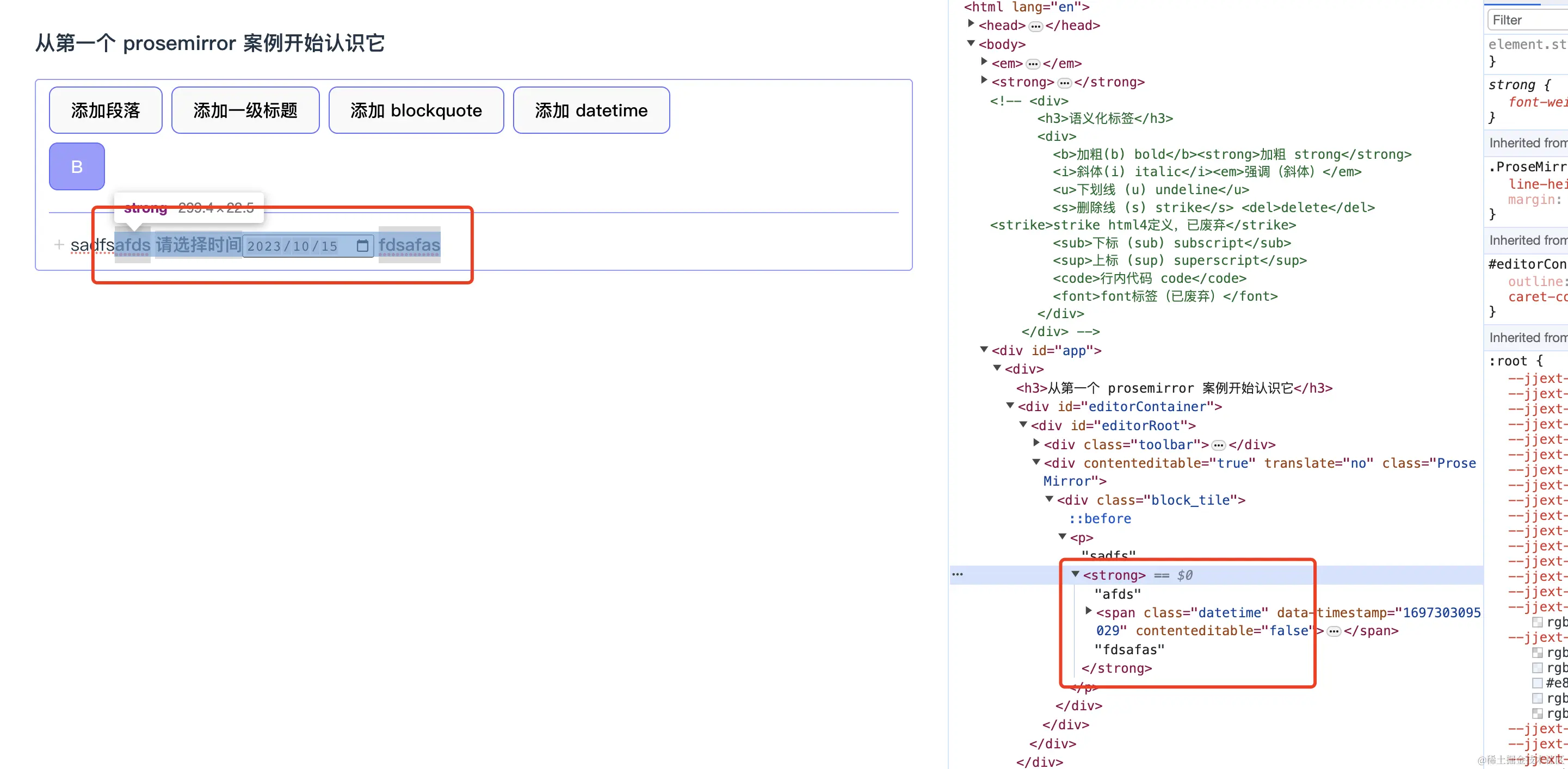1568x769 pixels.
Task: Click ellipsis badge in body strong element
Action: pyautogui.click(x=1064, y=83)
